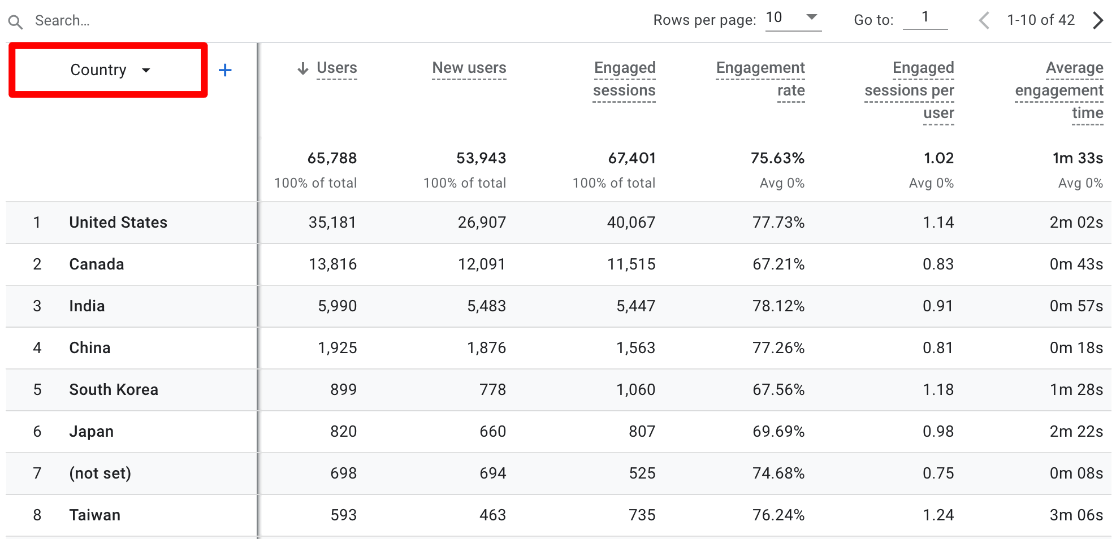
Task: Sort by Engaged sessions column header
Action: [624, 79]
